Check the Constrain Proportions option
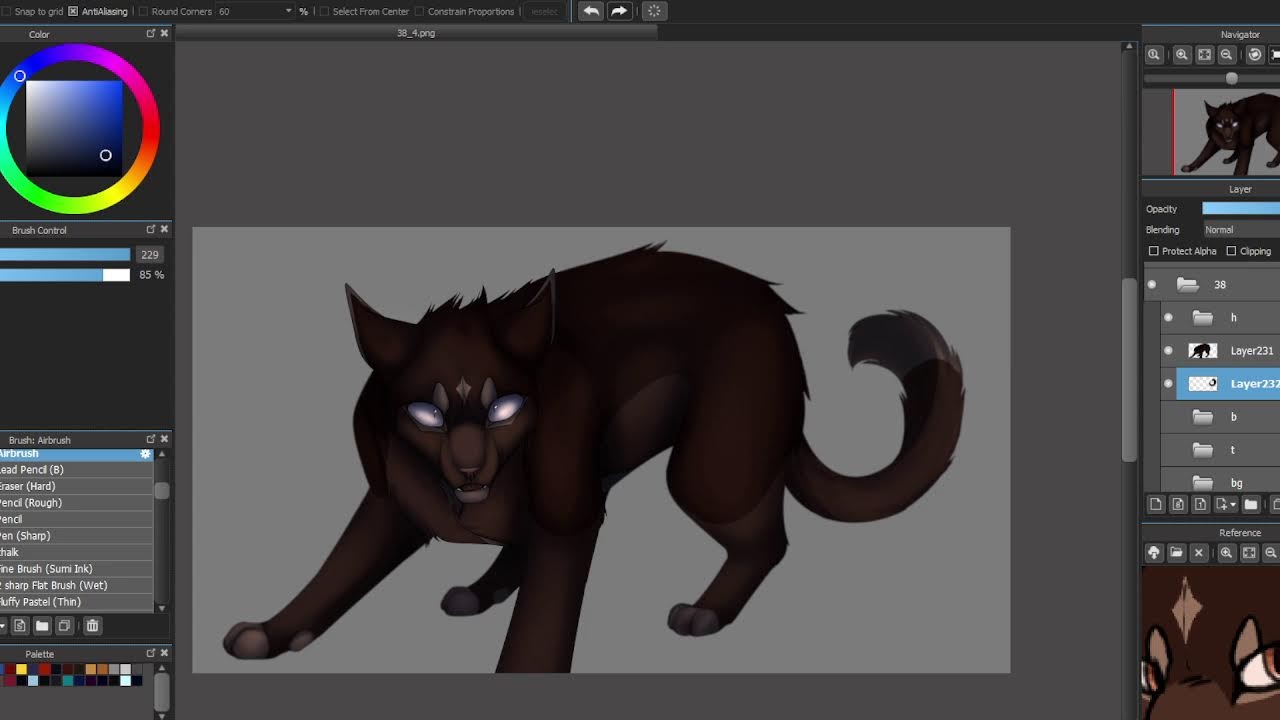Image resolution: width=1280 pixels, height=720 pixels. coord(419,12)
